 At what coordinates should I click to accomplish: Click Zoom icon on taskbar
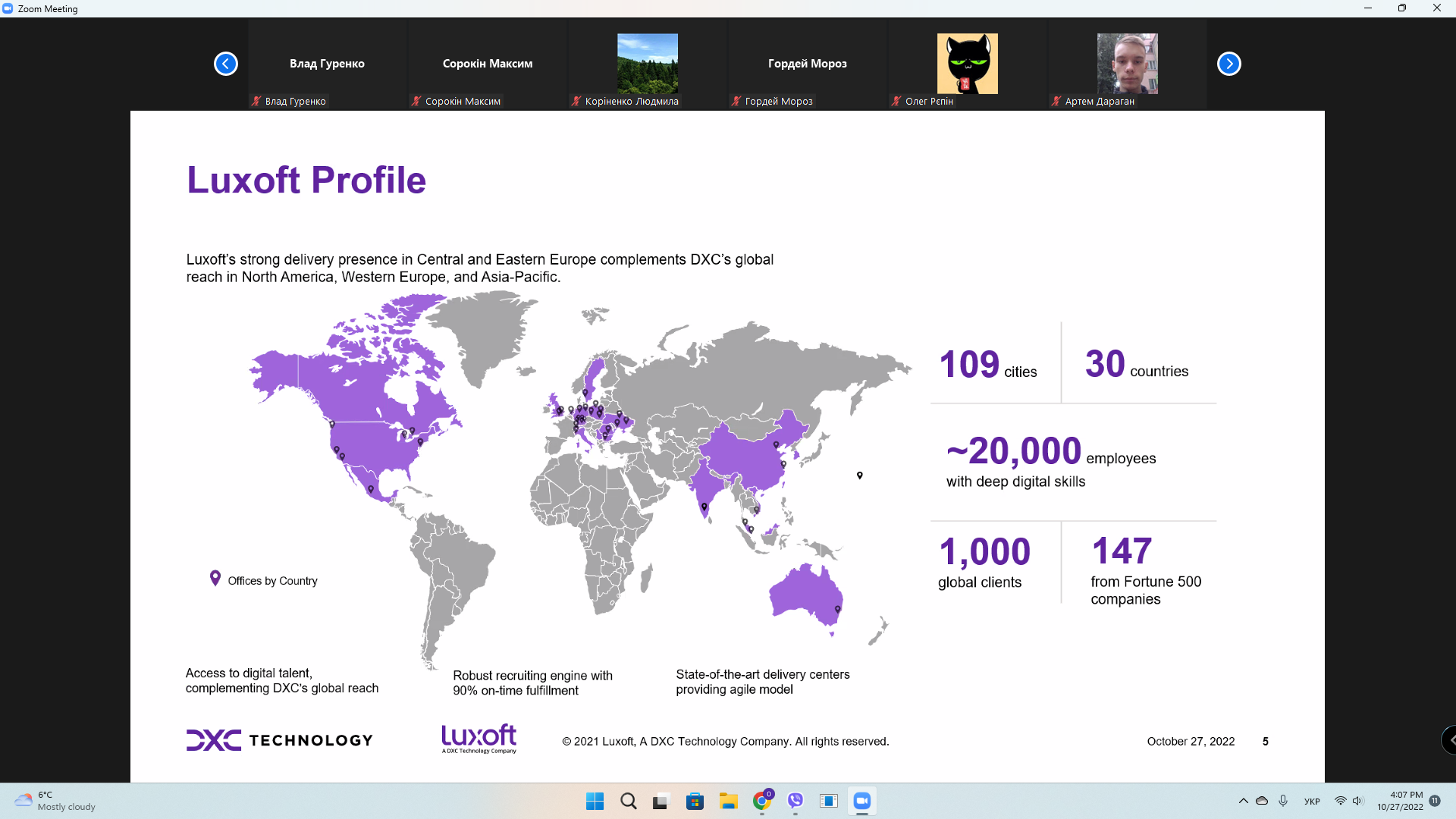(862, 801)
